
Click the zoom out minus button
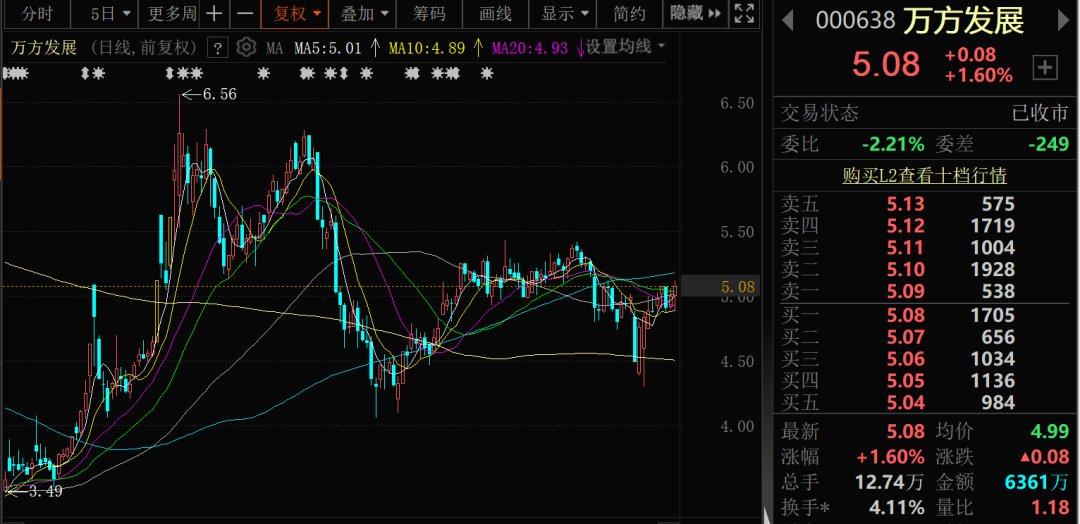(x=244, y=14)
